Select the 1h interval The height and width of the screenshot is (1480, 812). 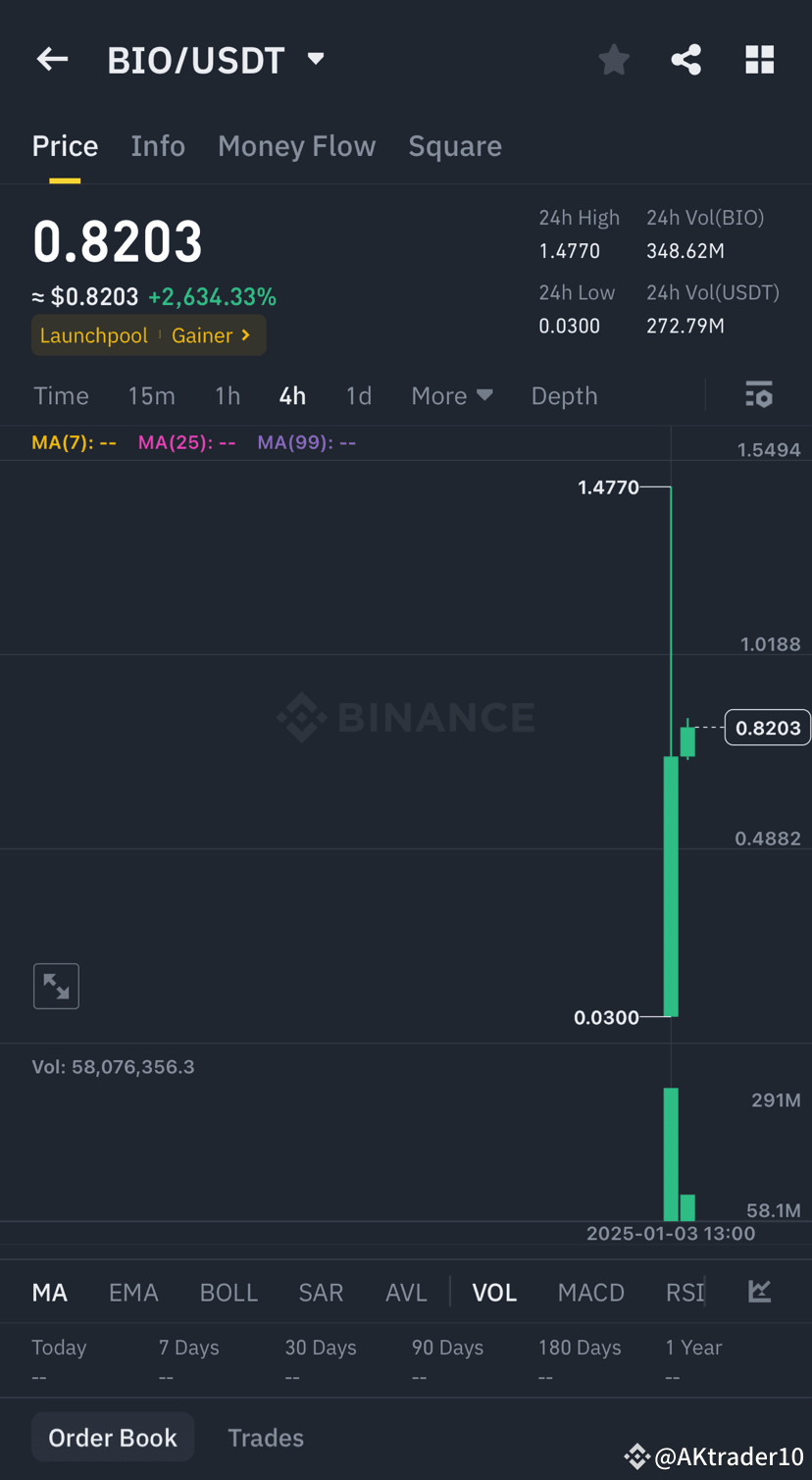(x=228, y=395)
